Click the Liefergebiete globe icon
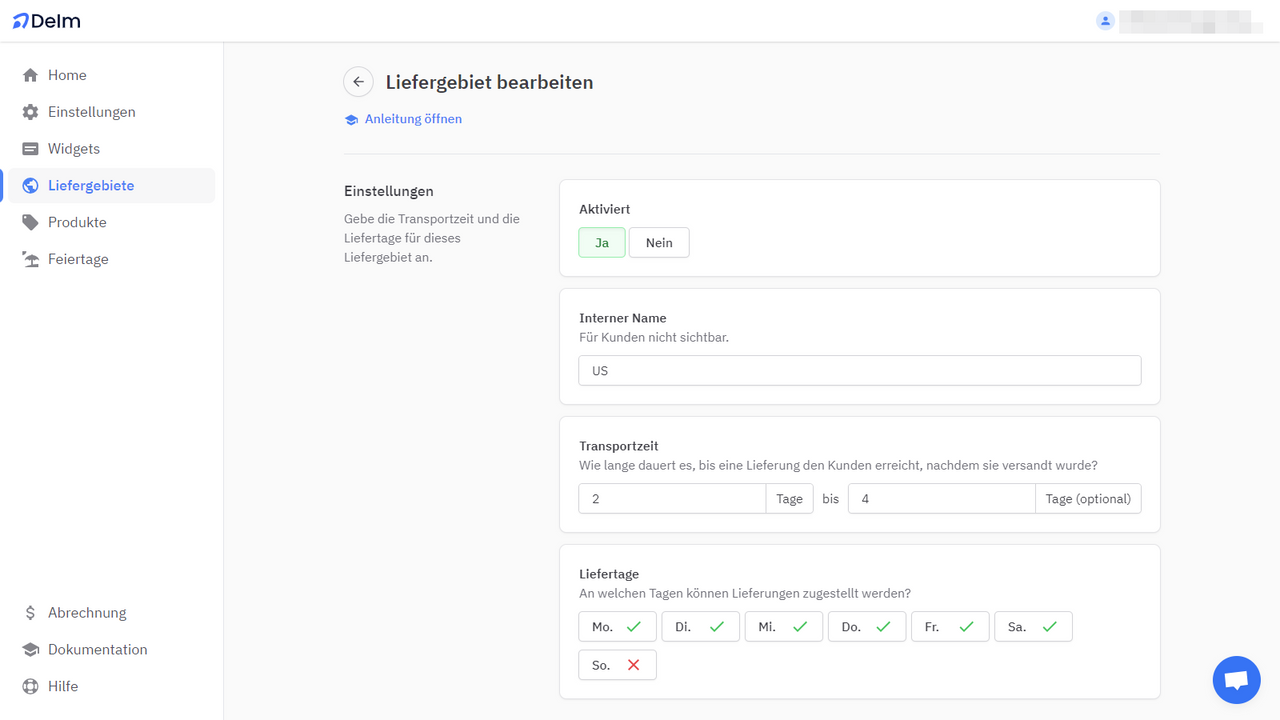Viewport: 1280px width, 720px height. 30,186
